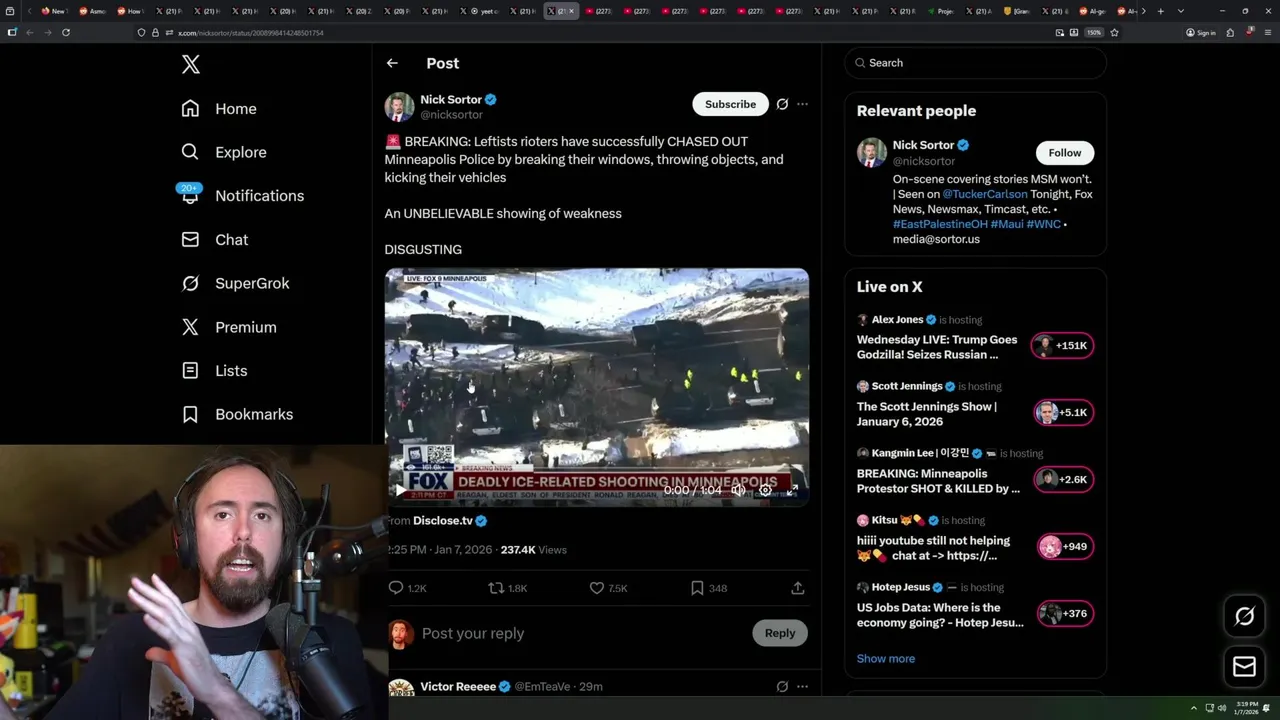Open the list all tabs dropdown
The image size is (1280, 720).
coord(1181,11)
